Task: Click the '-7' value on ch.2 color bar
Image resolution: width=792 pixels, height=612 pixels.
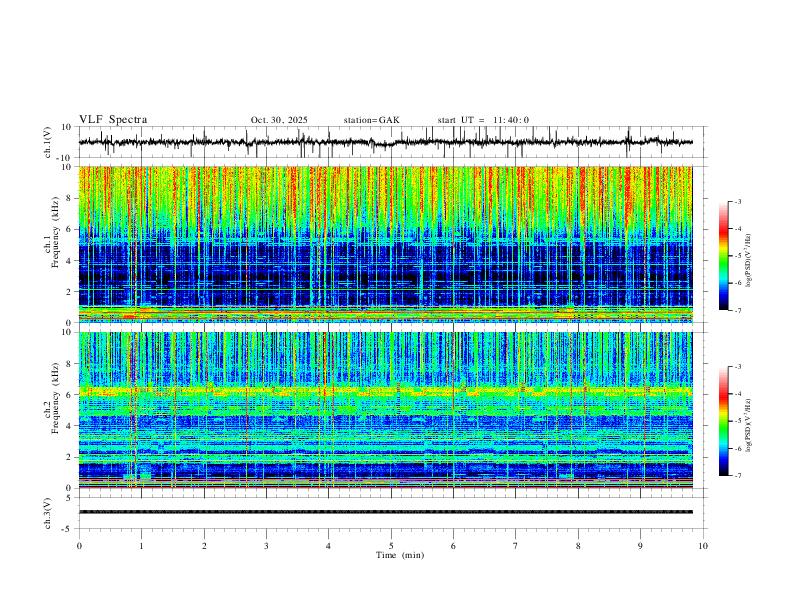Action: [737, 476]
